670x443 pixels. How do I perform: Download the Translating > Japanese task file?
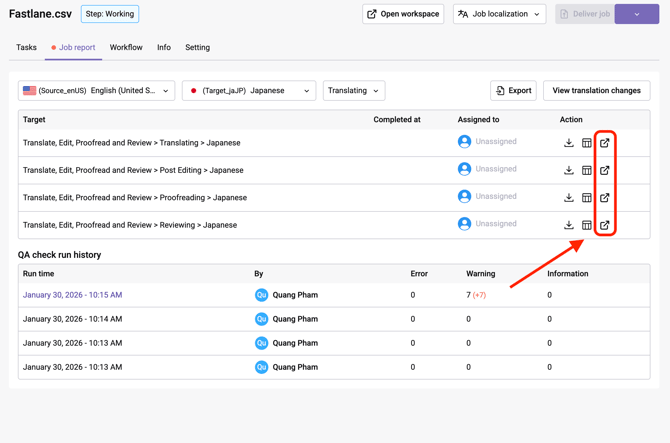(x=569, y=143)
